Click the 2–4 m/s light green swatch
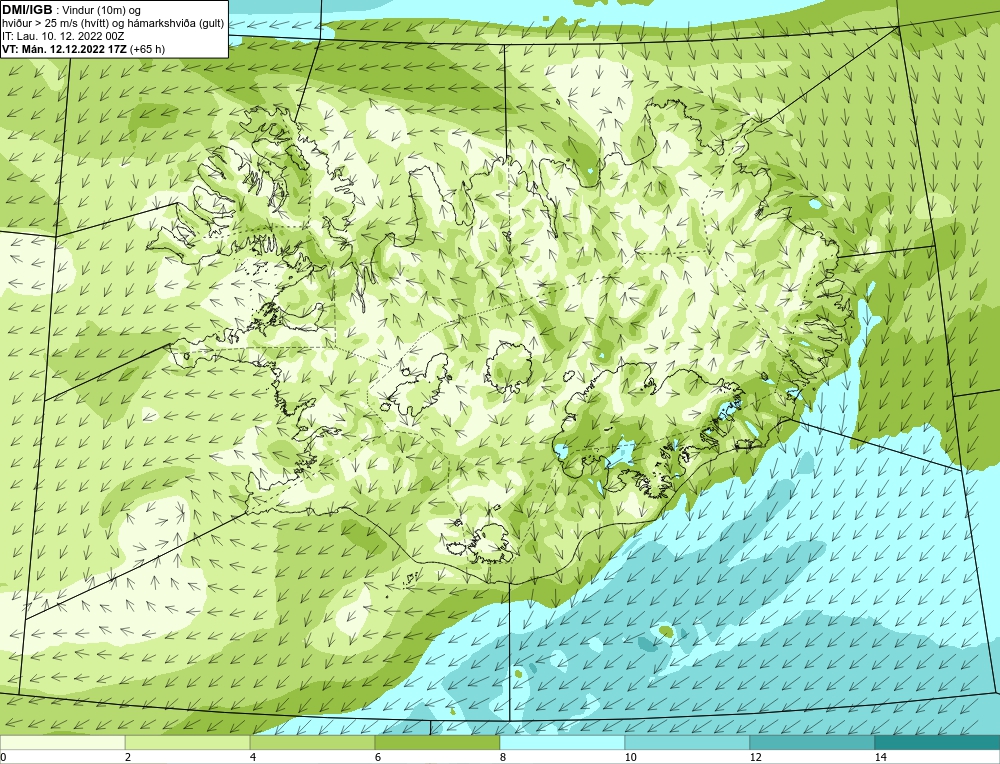The image size is (1000, 764). coord(188,742)
